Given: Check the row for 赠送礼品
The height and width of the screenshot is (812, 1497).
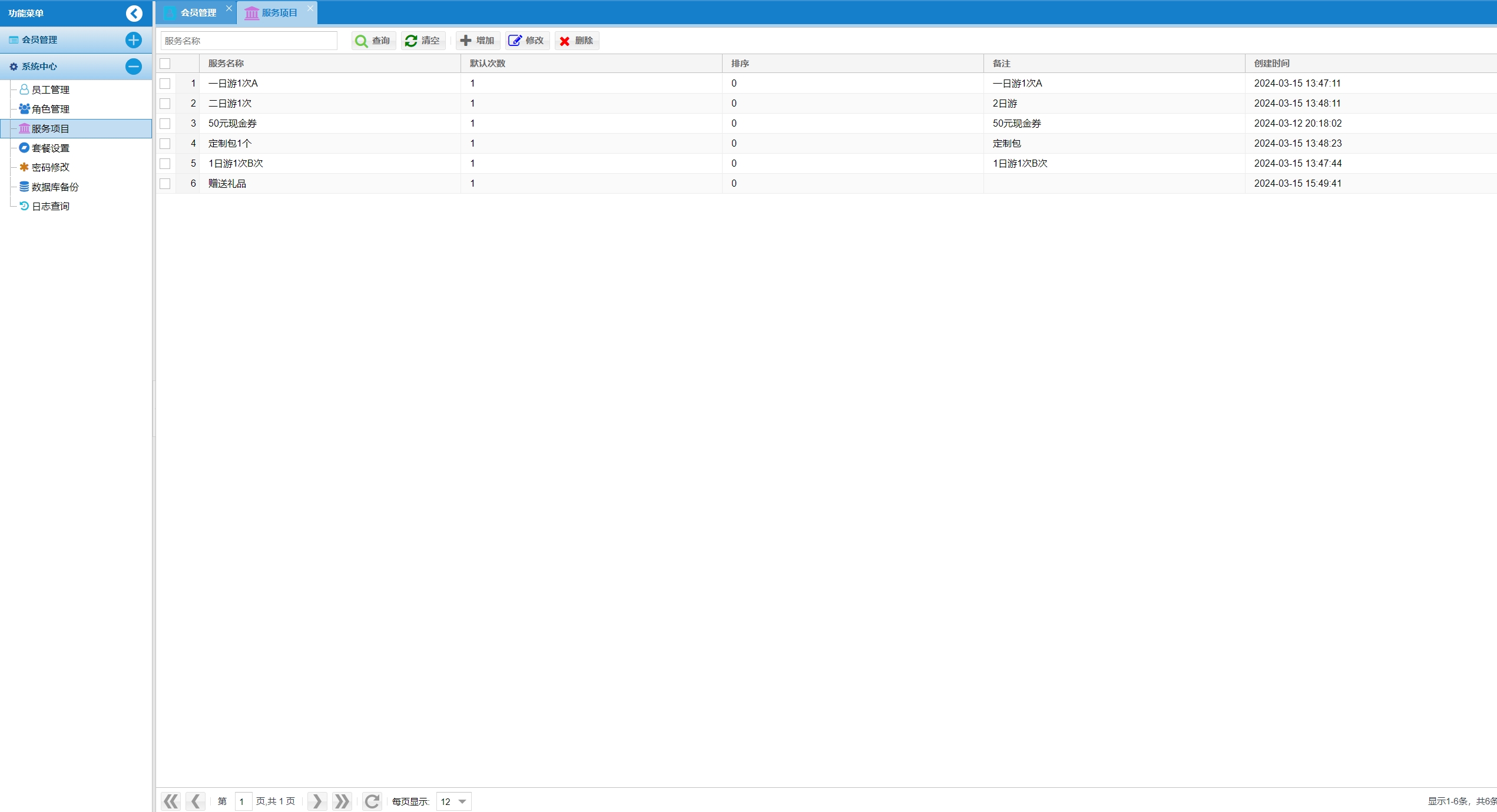Looking at the screenshot, I should 165,184.
